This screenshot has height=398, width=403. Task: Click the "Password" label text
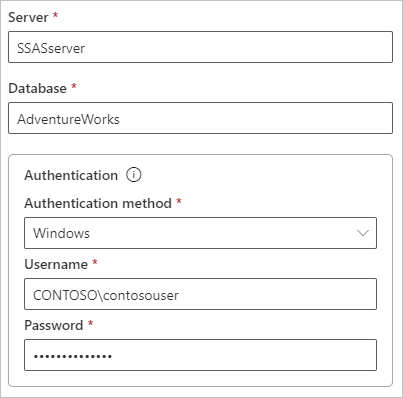click(54, 325)
